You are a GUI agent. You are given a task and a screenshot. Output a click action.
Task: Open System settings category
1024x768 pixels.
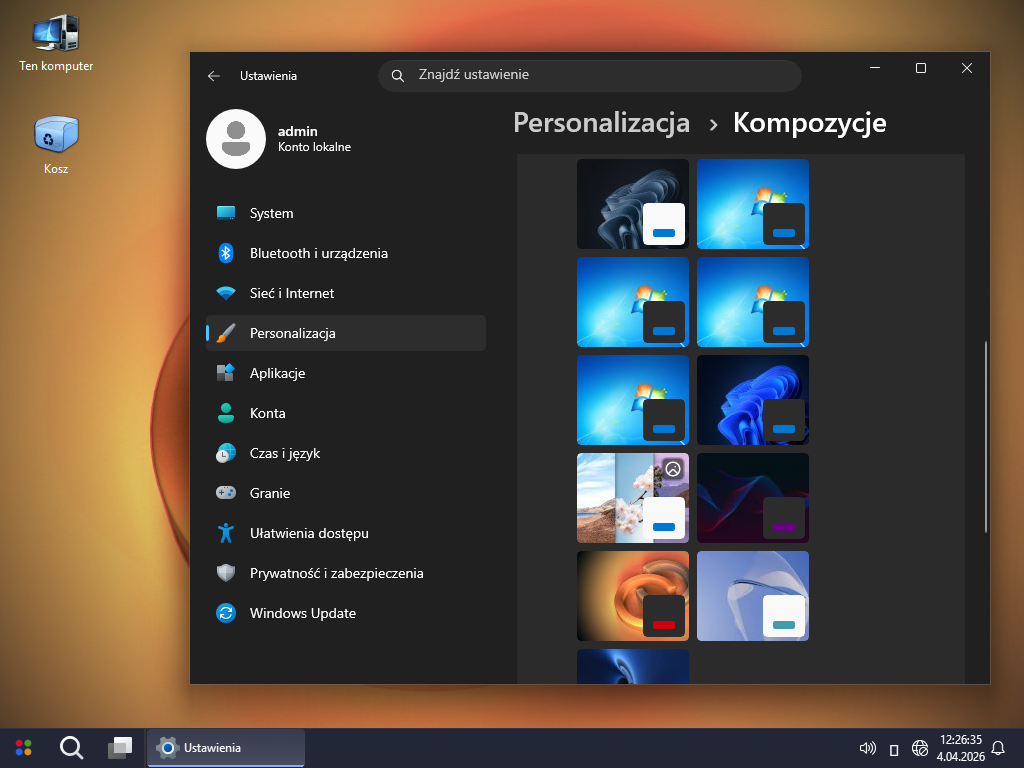tap(271, 213)
